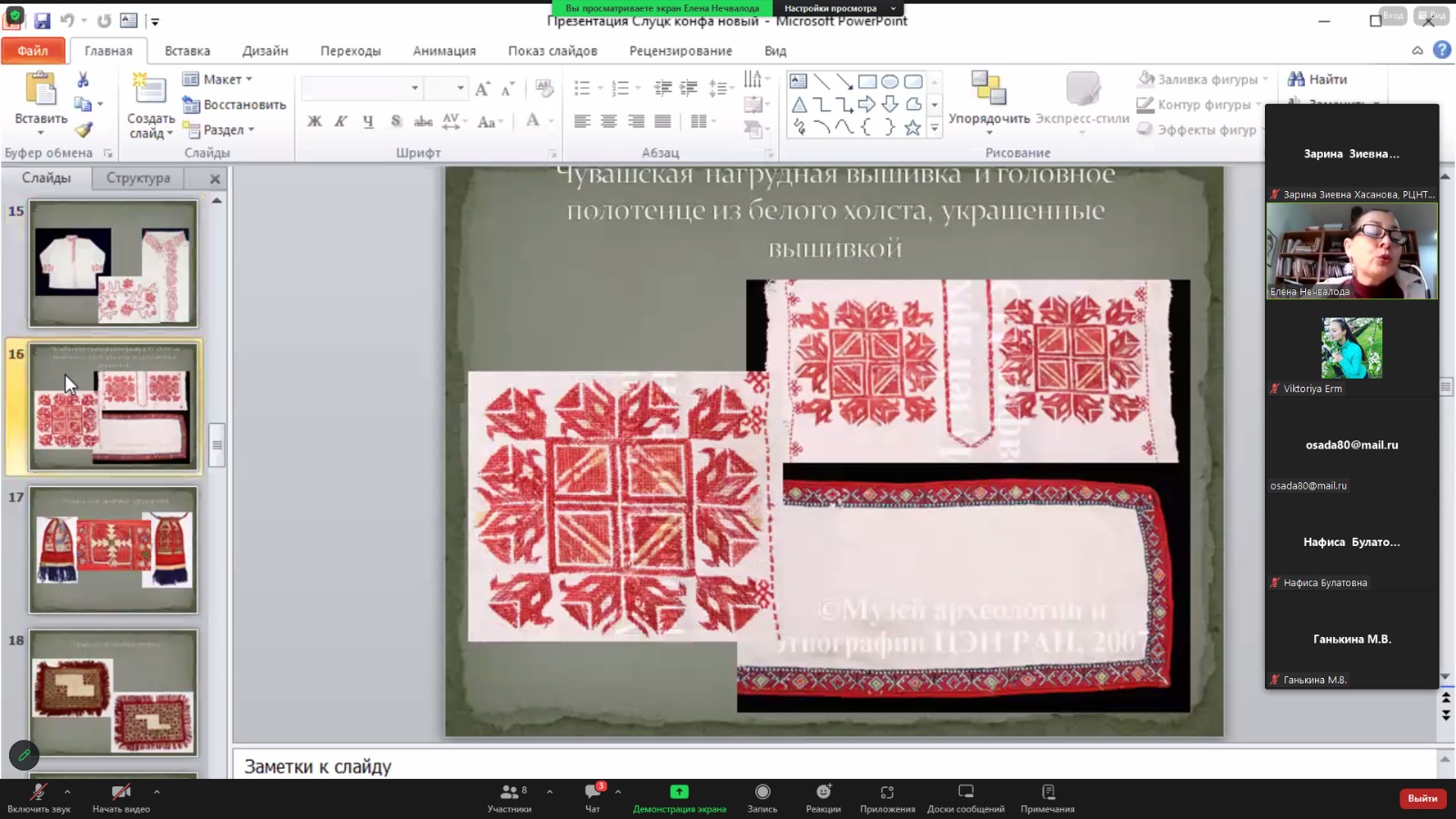Close the slides pane with X
The width and height of the screenshot is (1456, 819).
tap(215, 179)
